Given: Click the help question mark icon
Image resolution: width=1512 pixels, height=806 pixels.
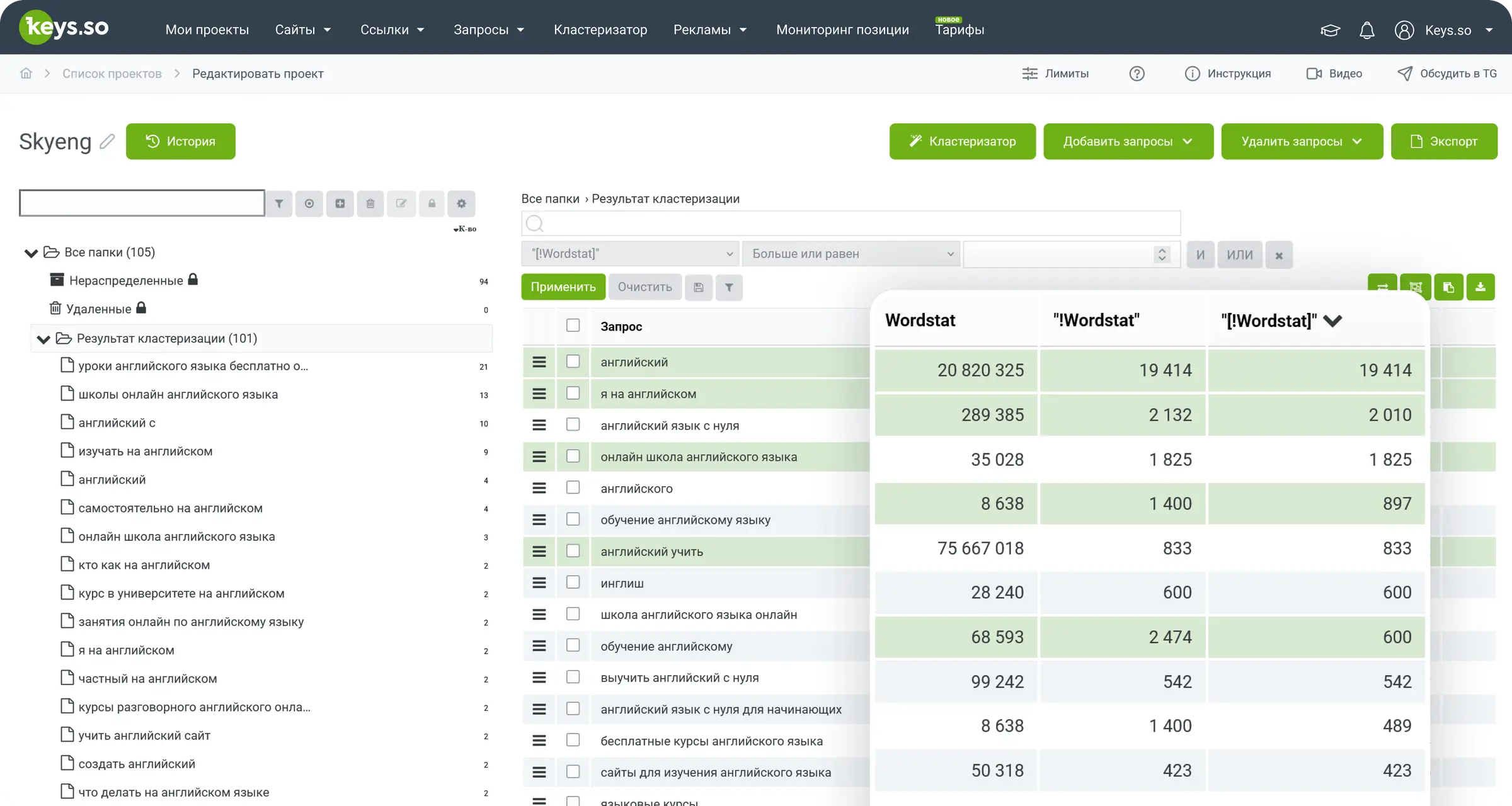Looking at the screenshot, I should [1137, 74].
